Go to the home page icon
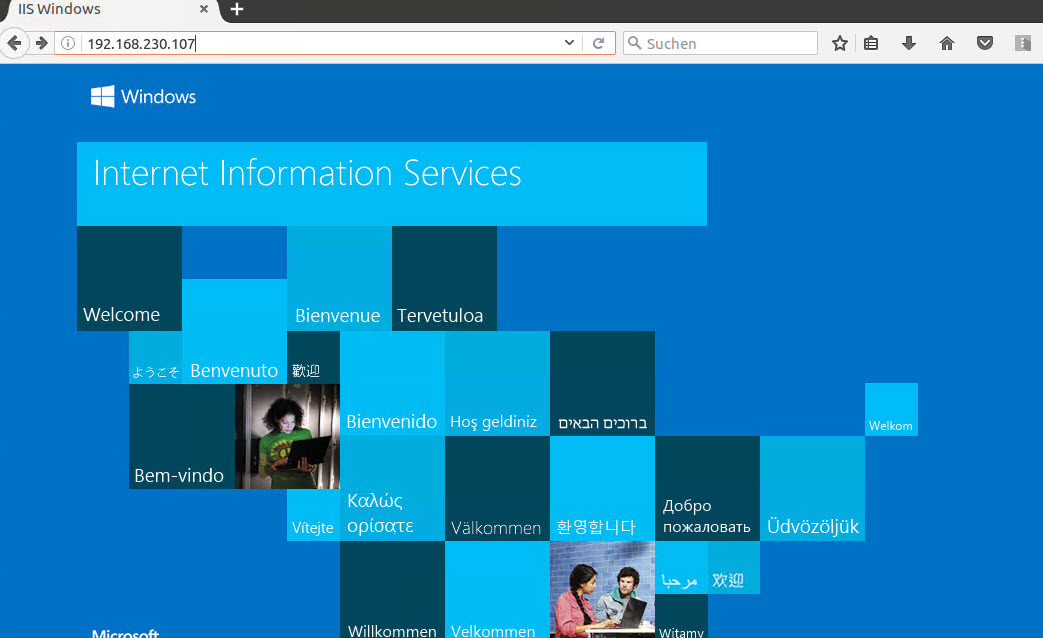 [x=947, y=43]
